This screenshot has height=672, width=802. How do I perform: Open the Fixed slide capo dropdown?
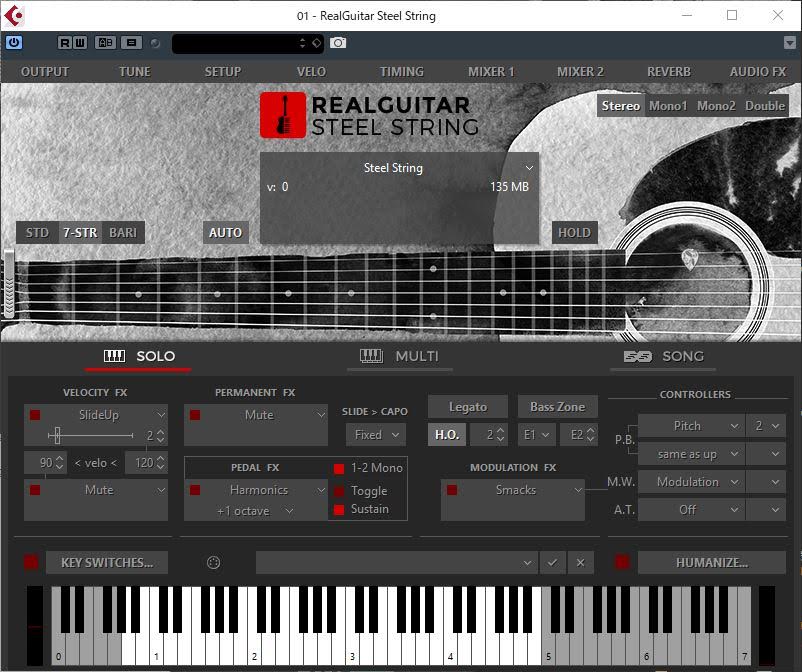pyautogui.click(x=376, y=435)
